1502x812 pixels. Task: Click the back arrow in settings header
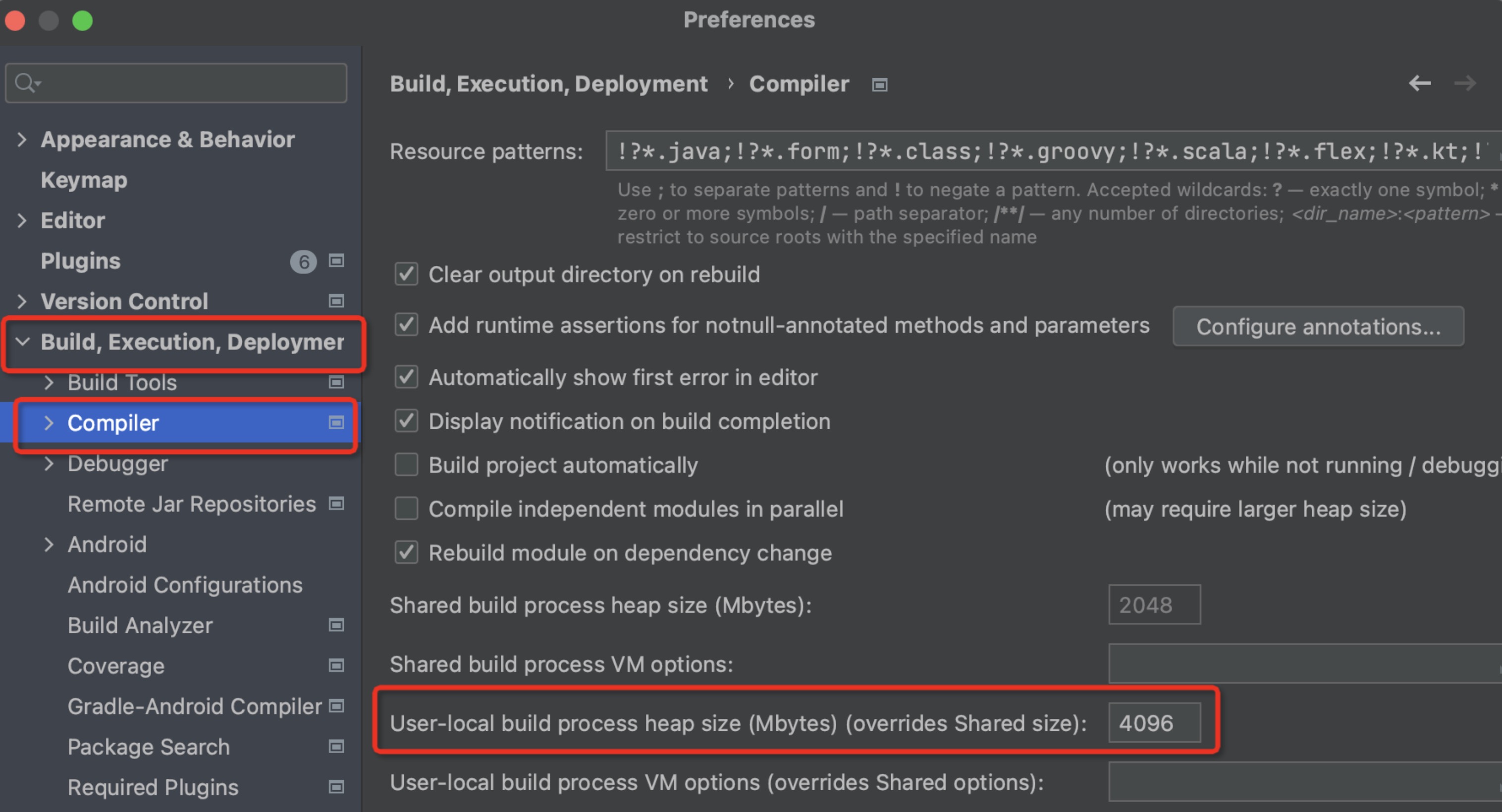[x=1419, y=83]
